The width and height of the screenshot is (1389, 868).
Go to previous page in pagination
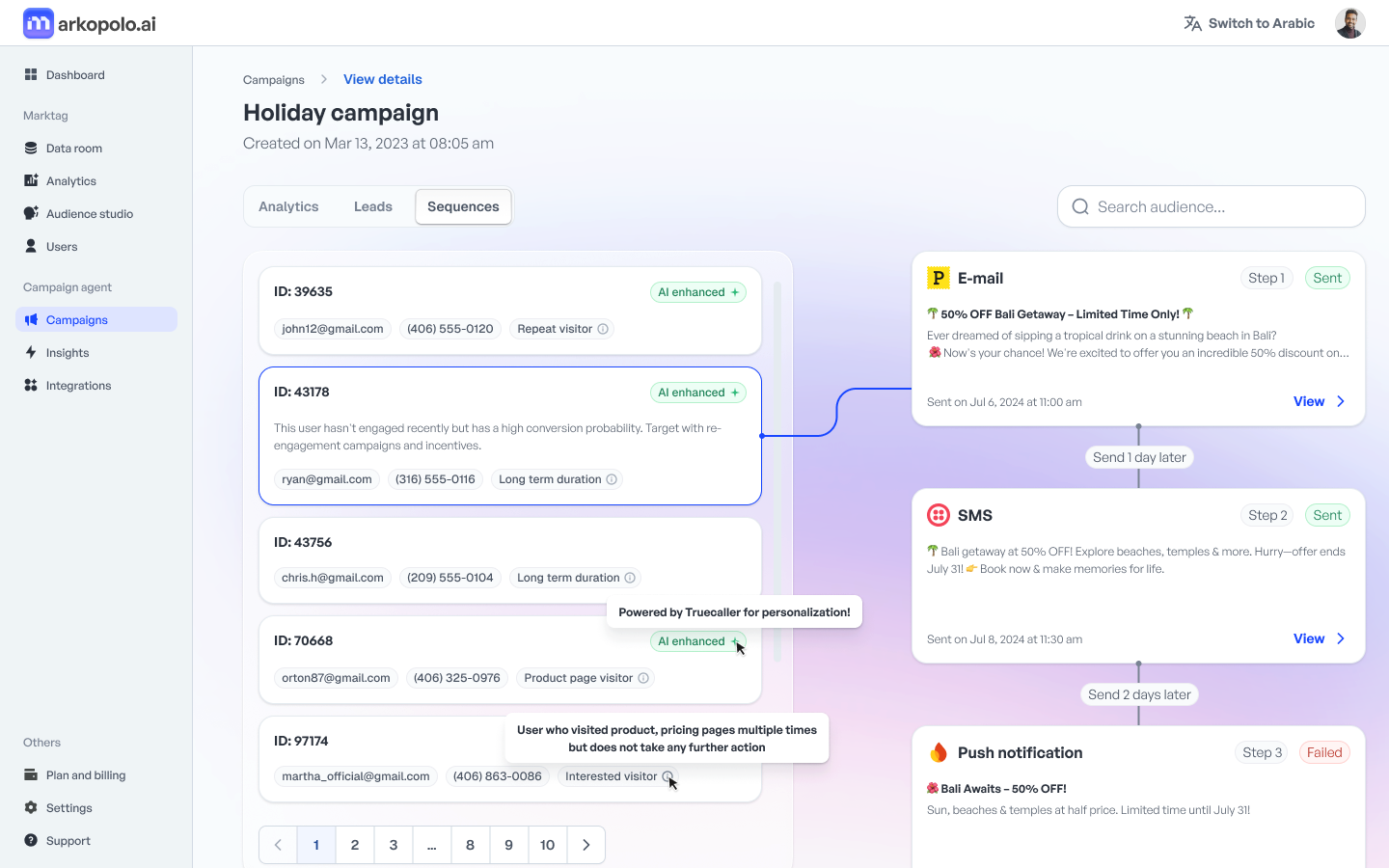click(278, 845)
